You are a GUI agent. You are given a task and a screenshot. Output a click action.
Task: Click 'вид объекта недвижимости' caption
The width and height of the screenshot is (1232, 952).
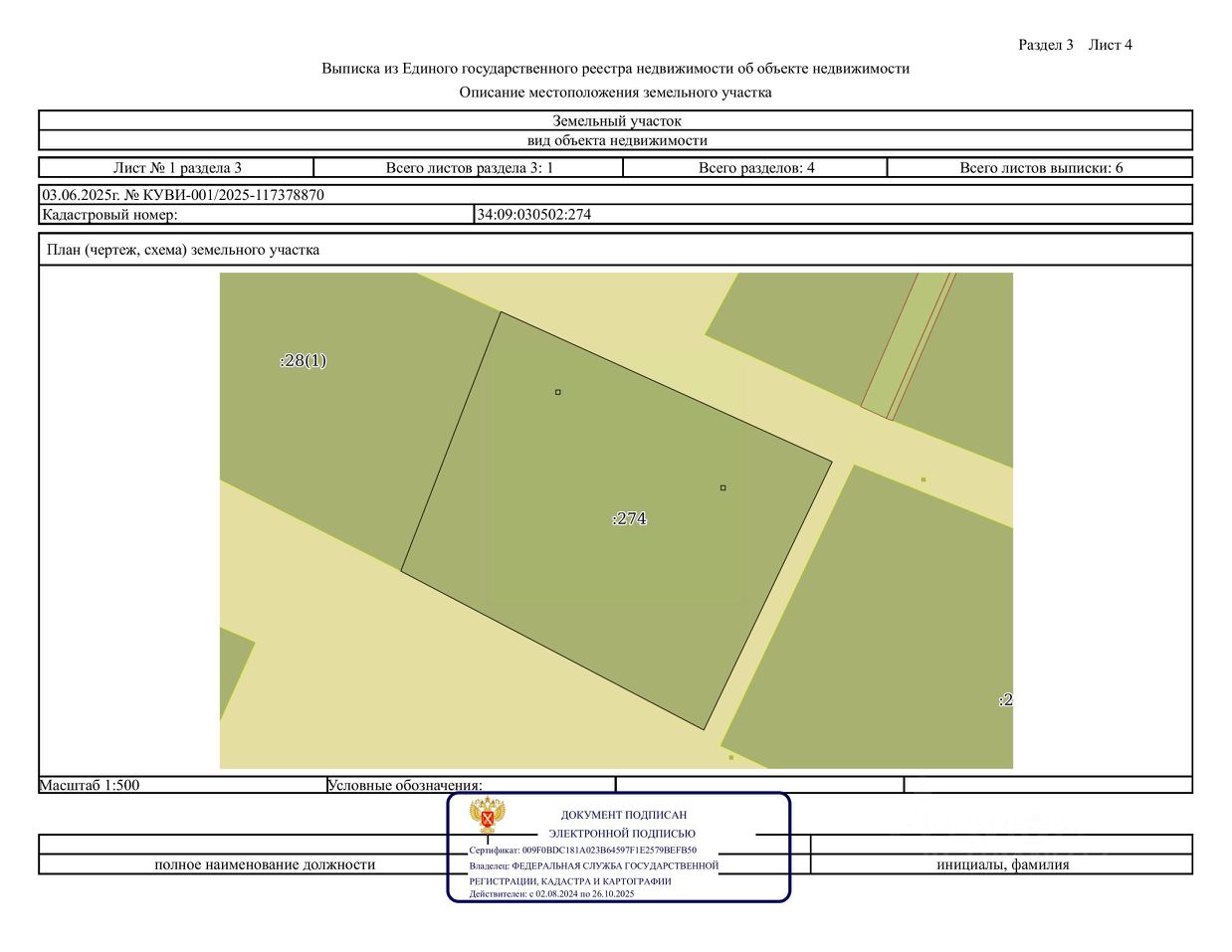click(x=616, y=140)
